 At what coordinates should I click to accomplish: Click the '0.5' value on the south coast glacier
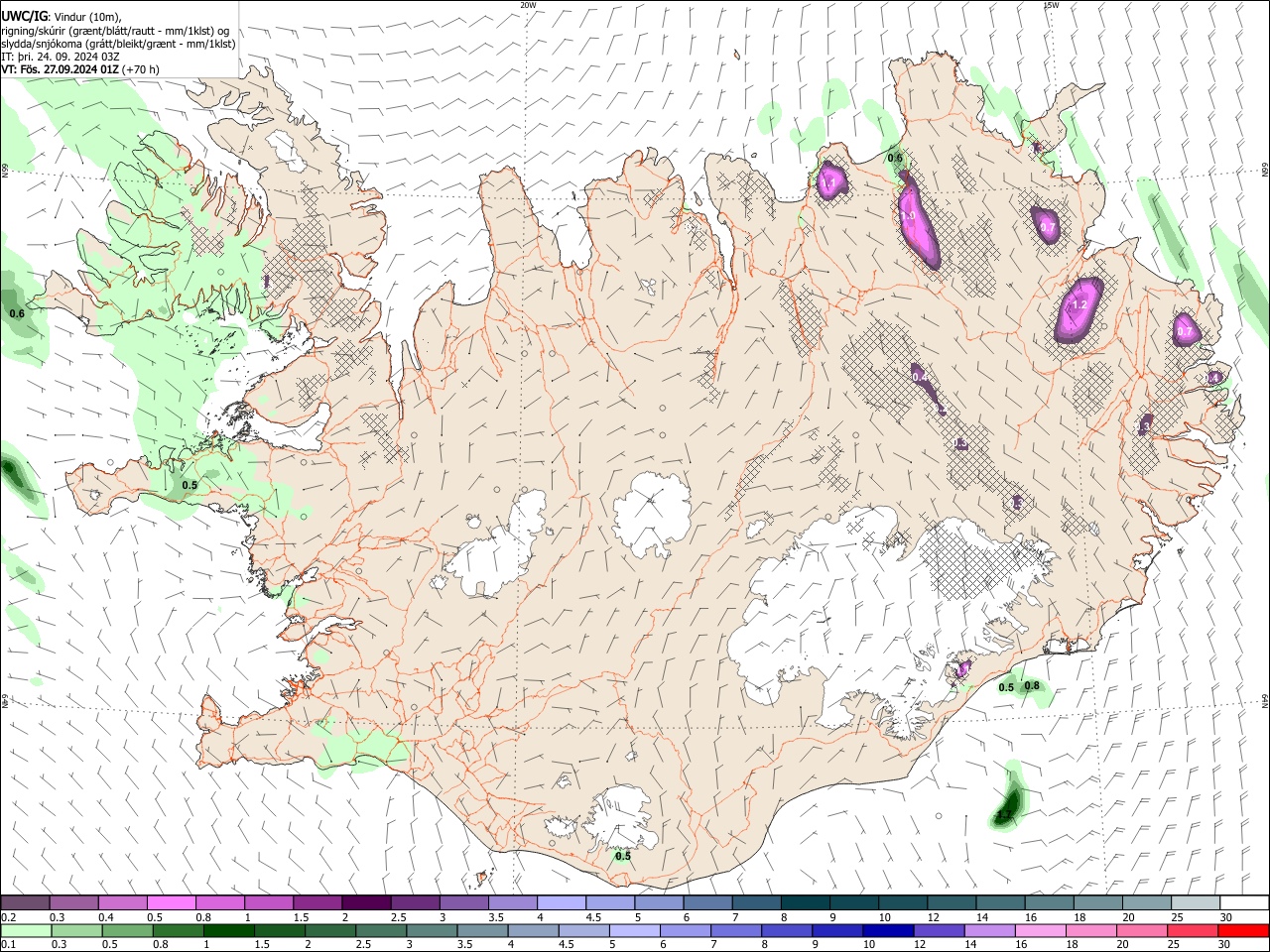623,856
